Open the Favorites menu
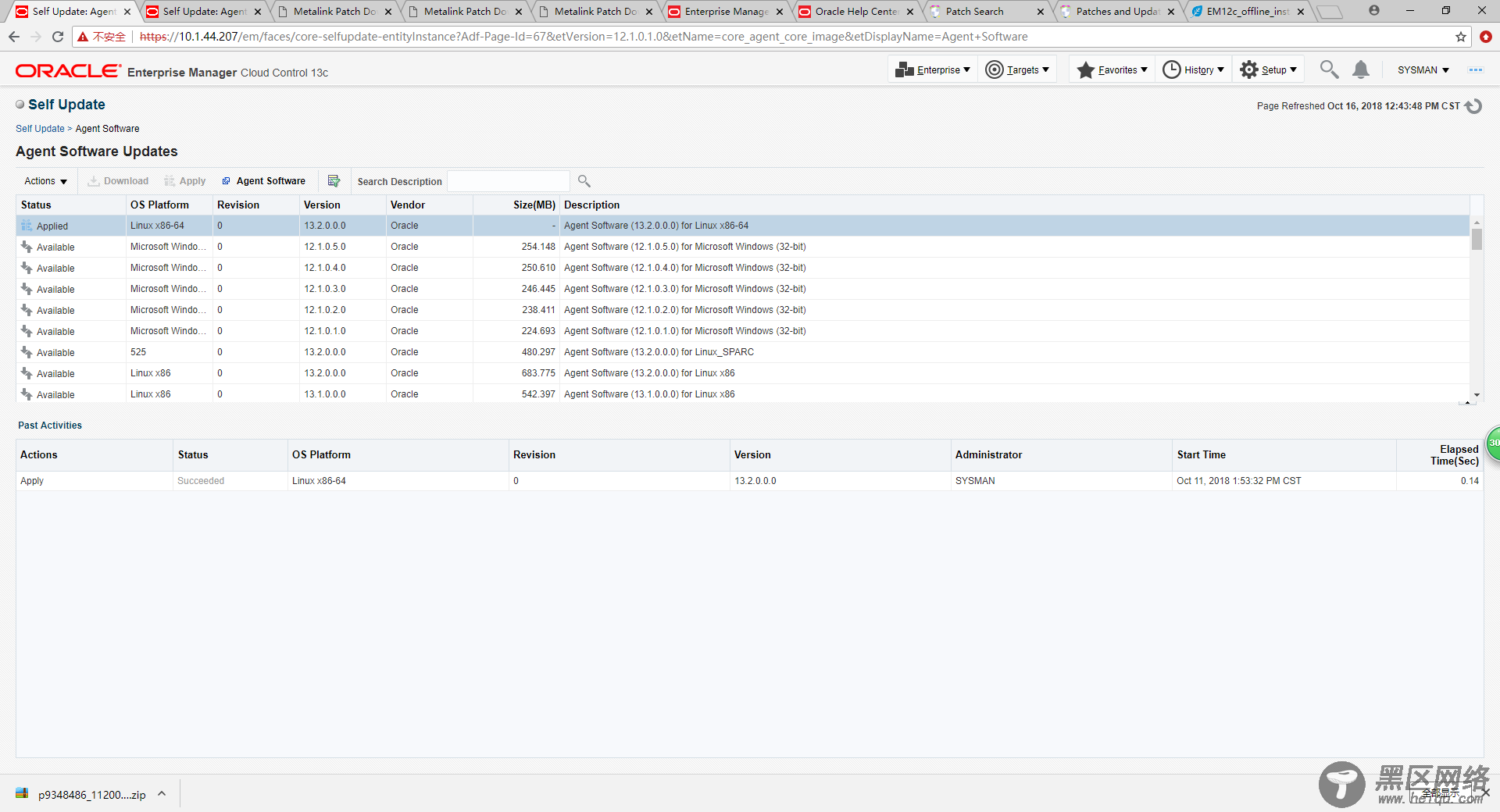Image resolution: width=1500 pixels, height=812 pixels. click(1112, 69)
